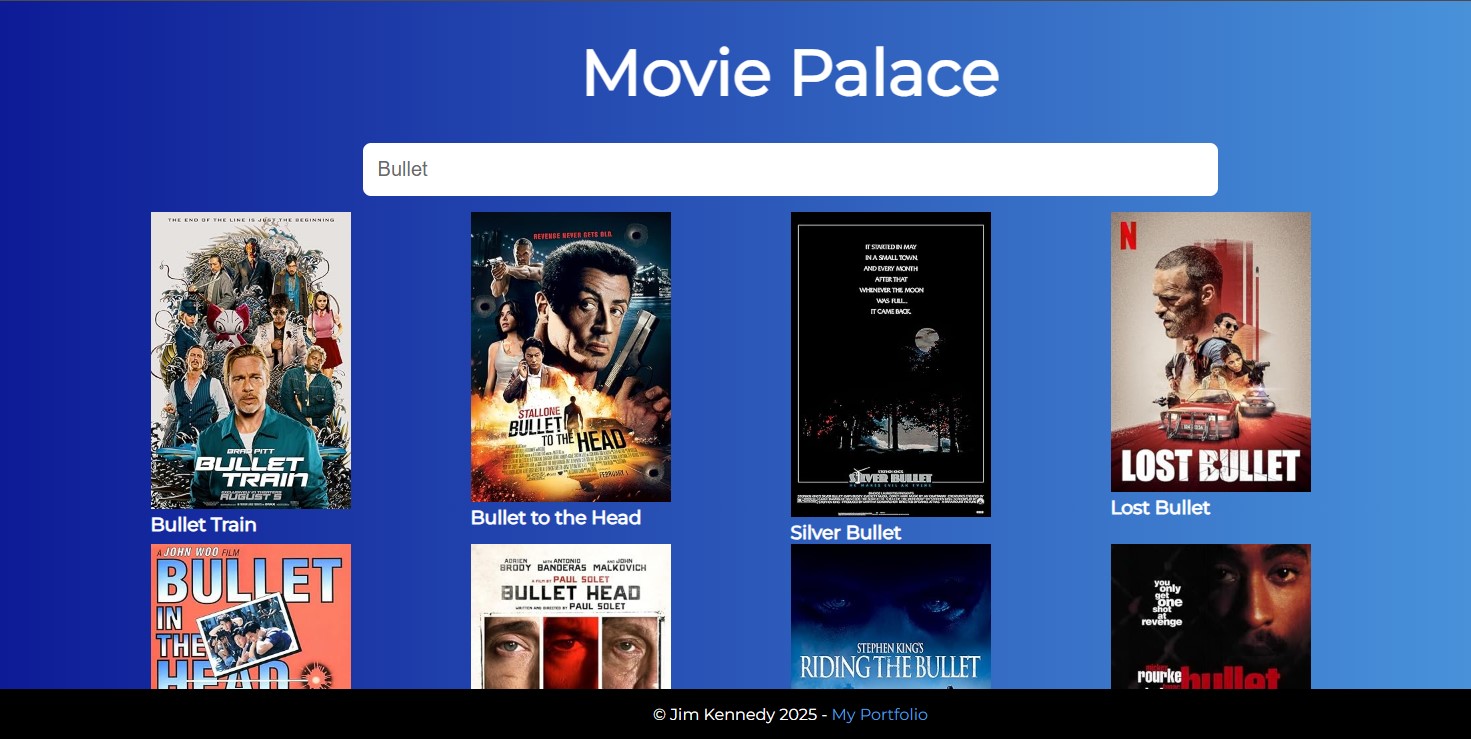
Task: Click the "Bullet Train" title text
Action: click(x=204, y=525)
